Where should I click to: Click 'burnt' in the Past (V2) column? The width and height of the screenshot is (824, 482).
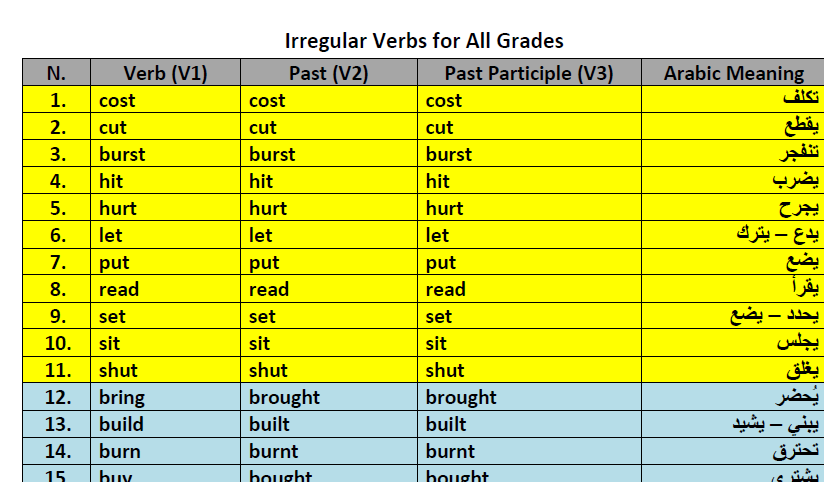pos(275,451)
